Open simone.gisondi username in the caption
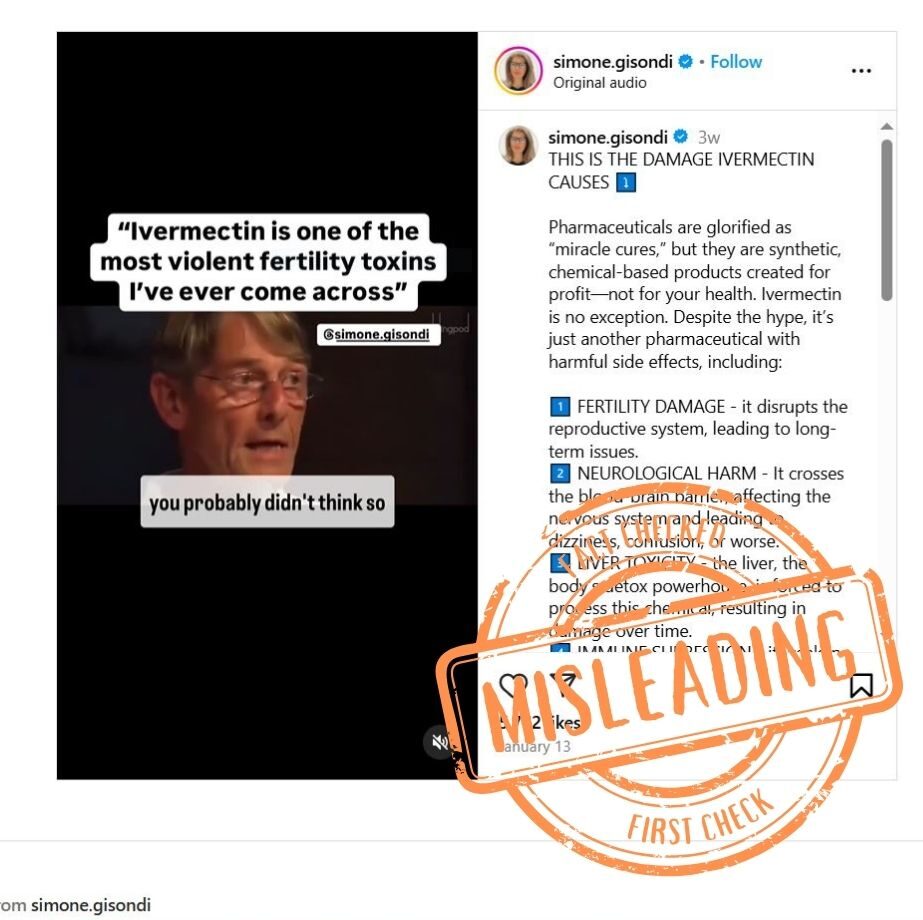This screenshot has width=923, height=920. click(607, 137)
